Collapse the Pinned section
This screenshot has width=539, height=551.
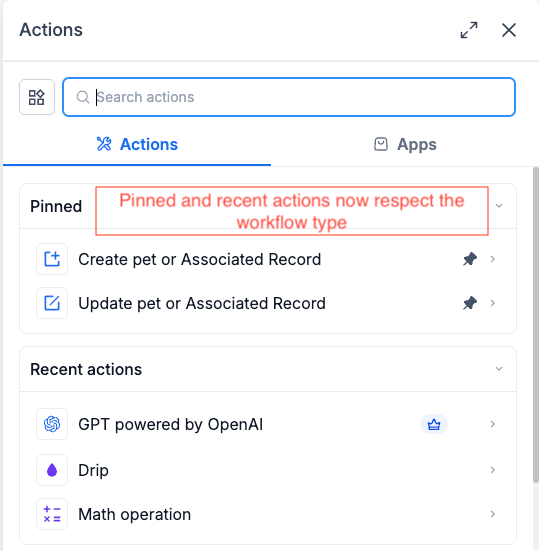click(499, 206)
